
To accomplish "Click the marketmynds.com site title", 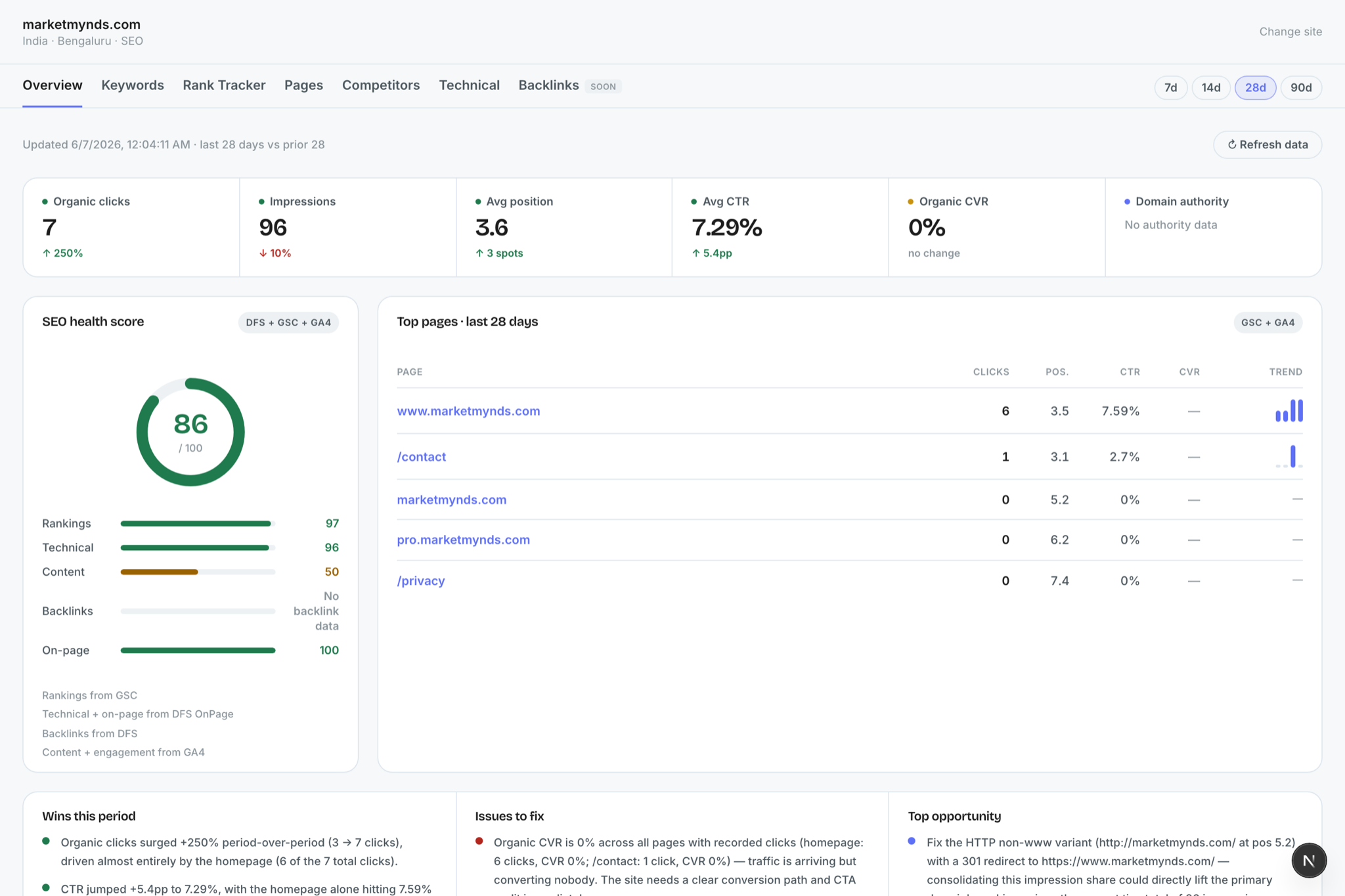I will coord(81,24).
